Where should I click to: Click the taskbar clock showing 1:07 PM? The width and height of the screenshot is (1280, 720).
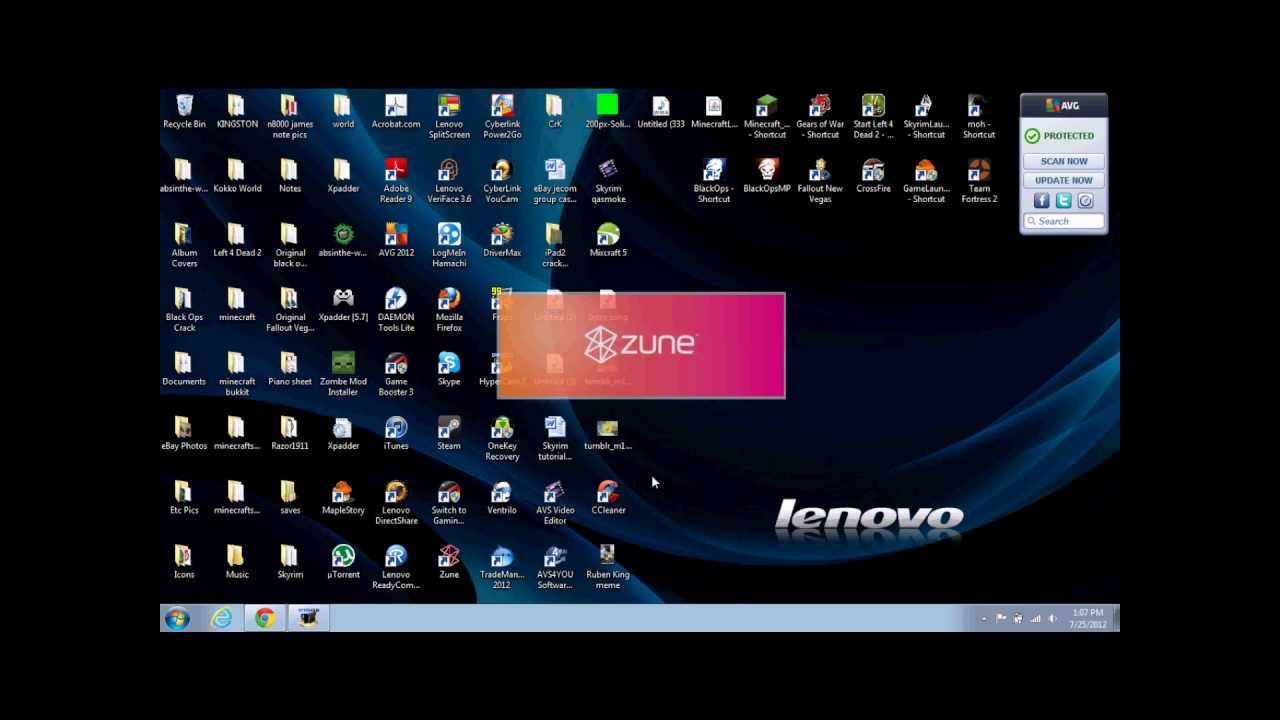pos(1087,619)
